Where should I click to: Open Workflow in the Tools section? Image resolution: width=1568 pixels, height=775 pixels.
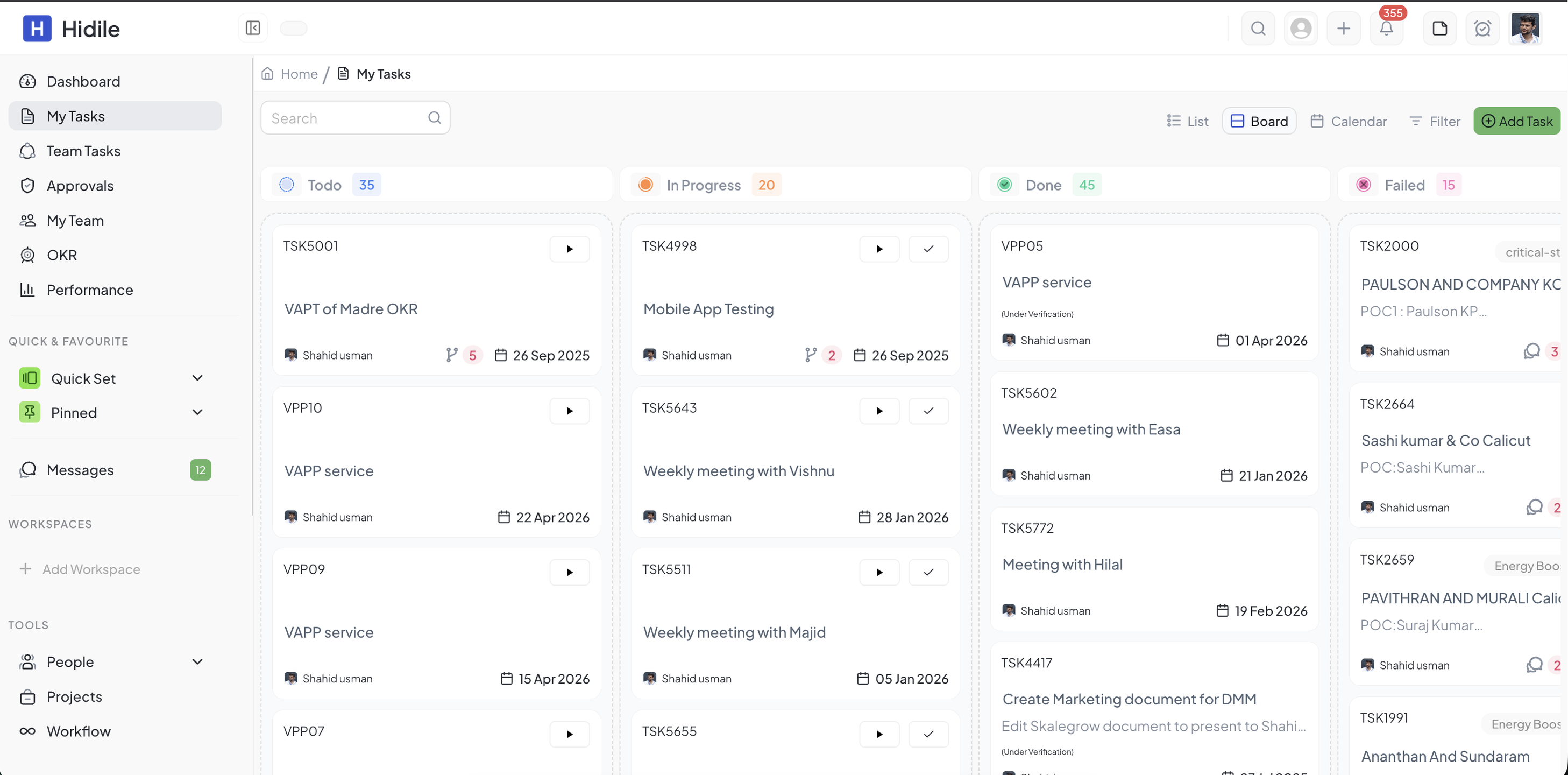[x=115, y=731]
